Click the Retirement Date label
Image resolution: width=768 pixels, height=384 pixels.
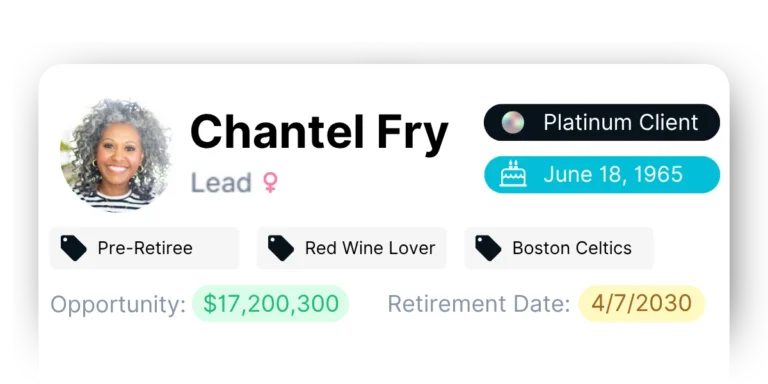[x=479, y=304]
